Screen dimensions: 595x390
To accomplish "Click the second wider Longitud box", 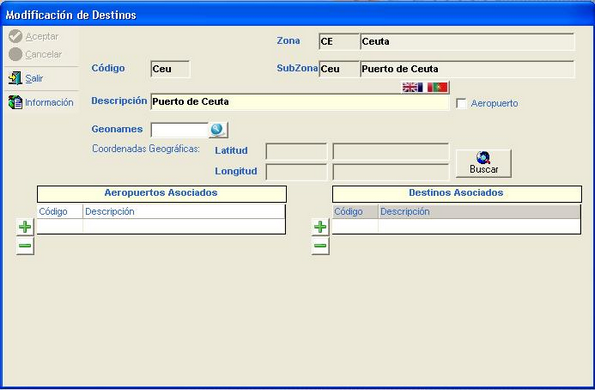I will click(x=391, y=172).
